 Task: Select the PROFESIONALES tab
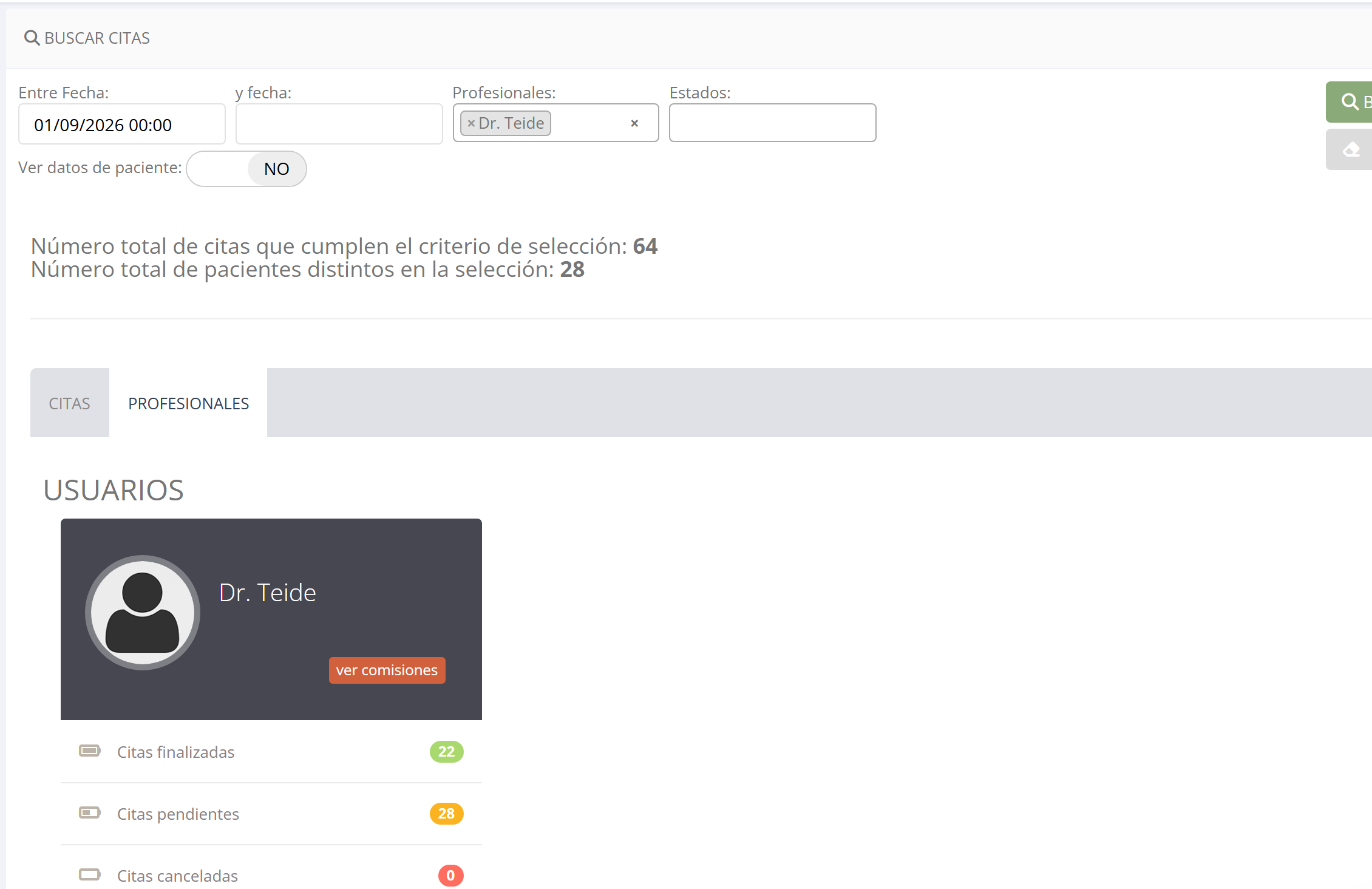[x=188, y=403]
